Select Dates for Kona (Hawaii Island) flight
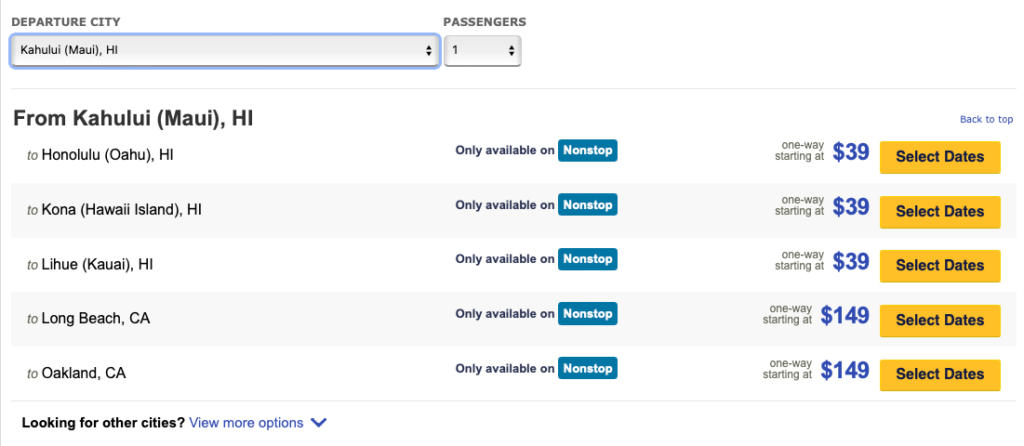Viewport: 1024px width, 446px height. [940, 211]
